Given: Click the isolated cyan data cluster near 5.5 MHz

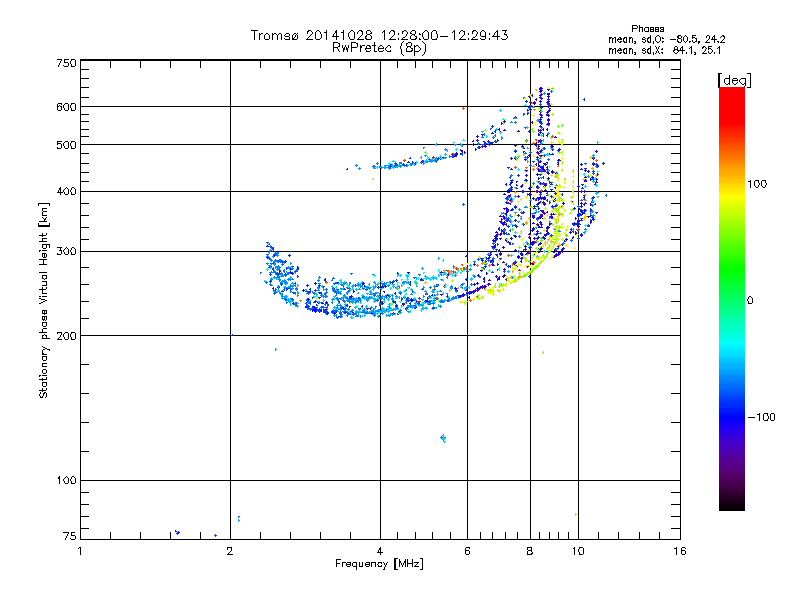Looking at the screenshot, I should pos(443,438).
